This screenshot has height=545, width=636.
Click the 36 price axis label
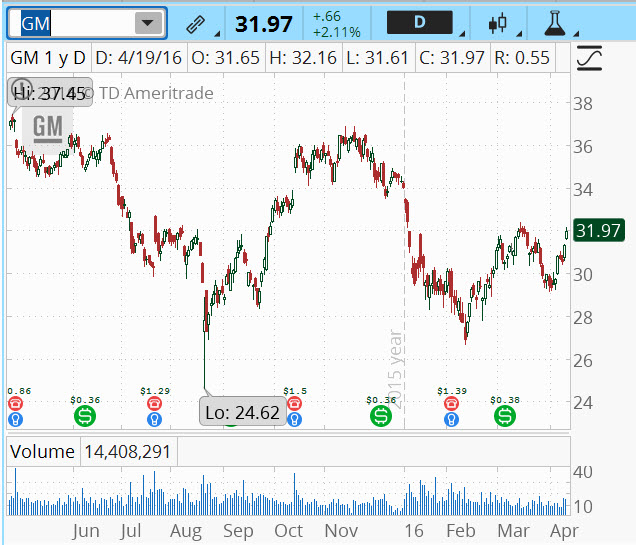583,146
